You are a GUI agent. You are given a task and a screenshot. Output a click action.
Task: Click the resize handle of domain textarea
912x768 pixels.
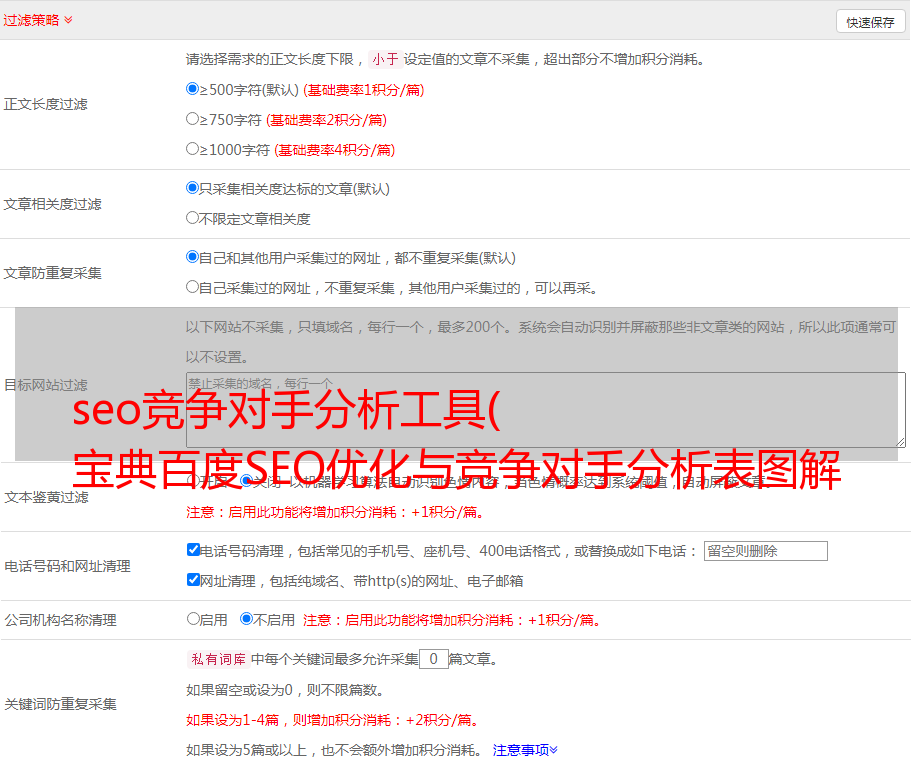(900, 442)
